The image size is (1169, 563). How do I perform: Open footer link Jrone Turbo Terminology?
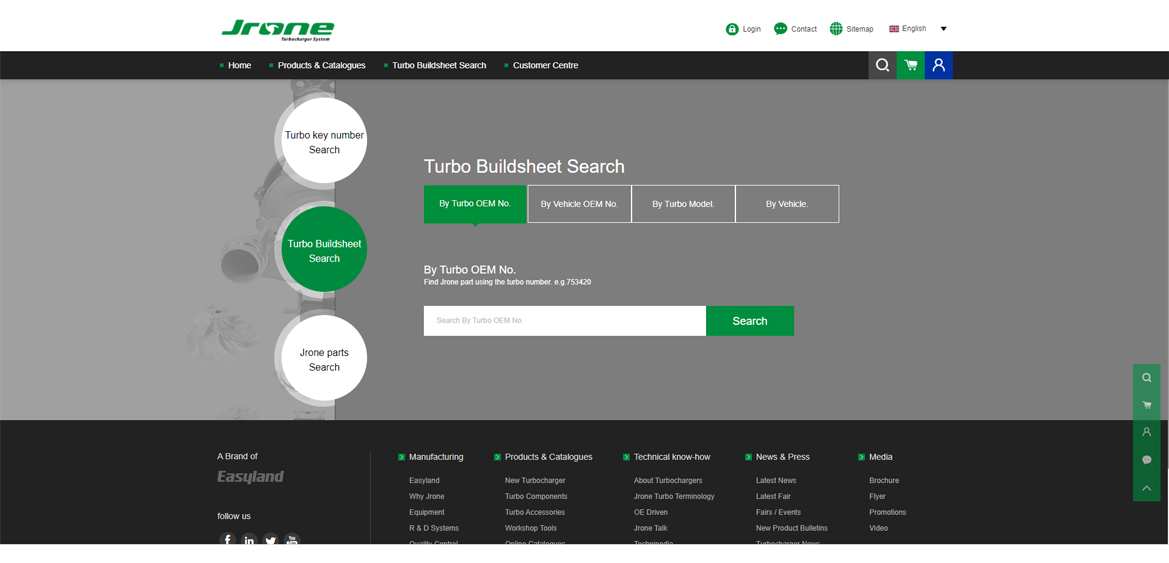tap(674, 497)
